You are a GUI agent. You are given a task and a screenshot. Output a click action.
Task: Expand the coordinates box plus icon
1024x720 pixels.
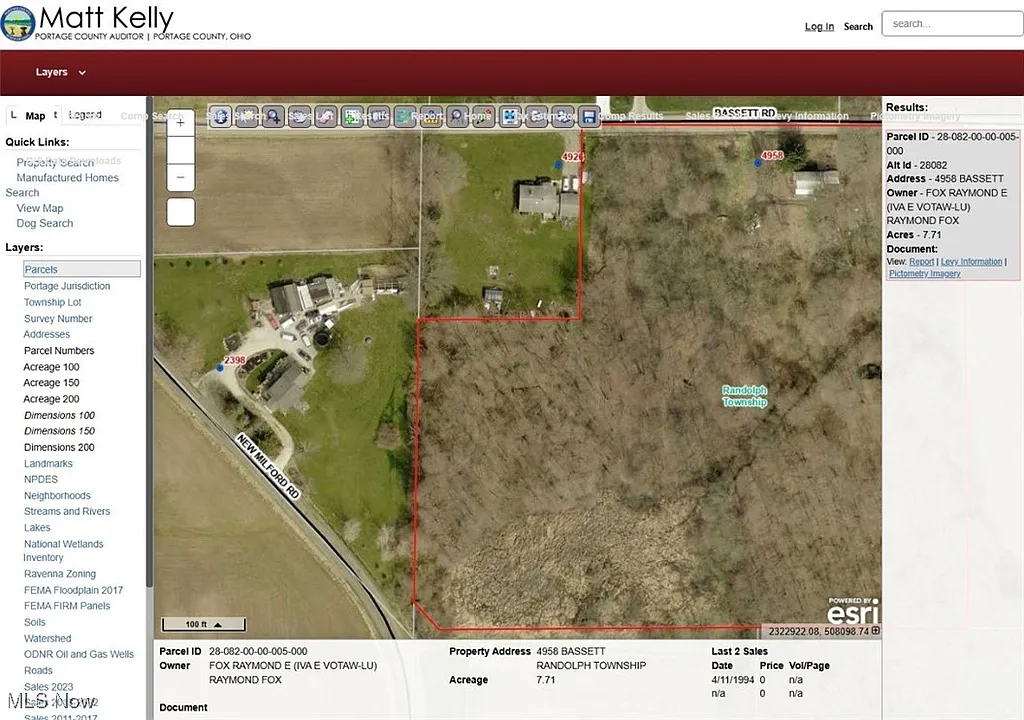tap(875, 630)
